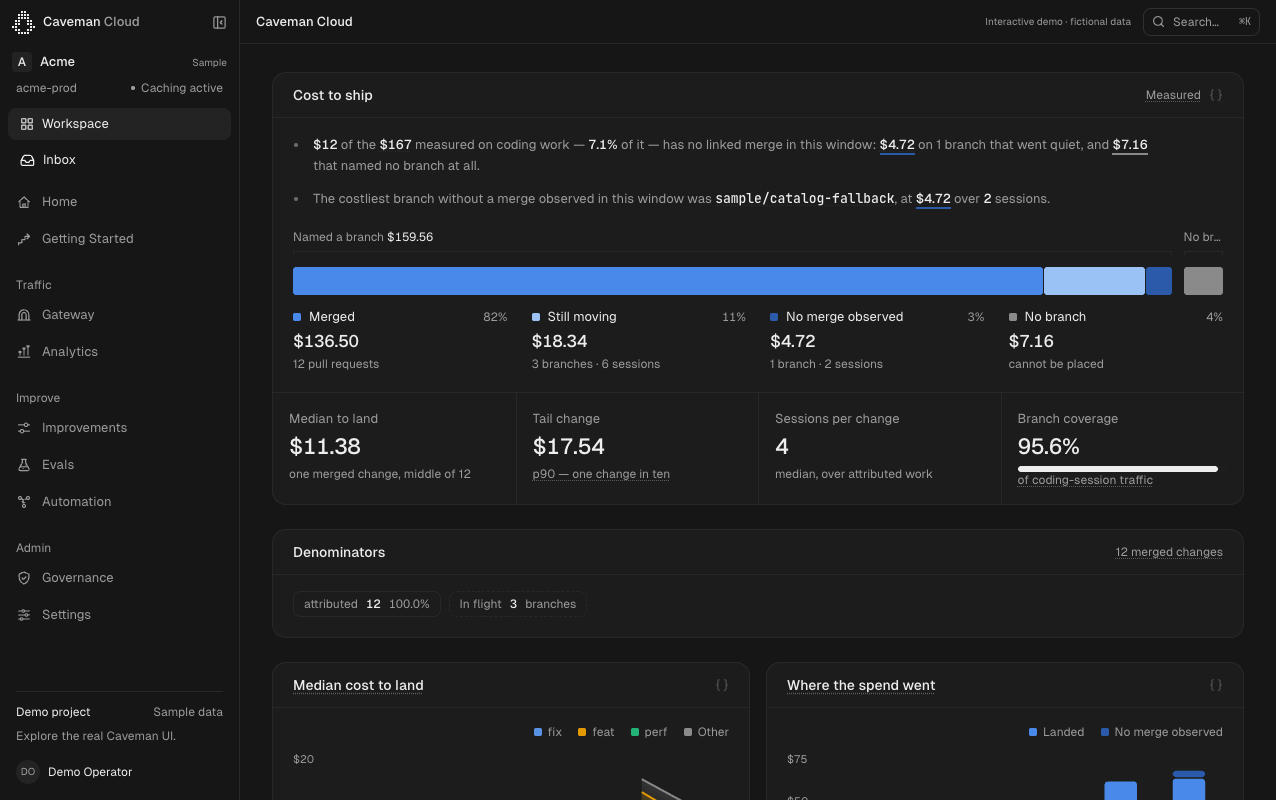Viewport: 1276px width, 800px height.
Task: Click the Sample data label
Action: click(188, 712)
